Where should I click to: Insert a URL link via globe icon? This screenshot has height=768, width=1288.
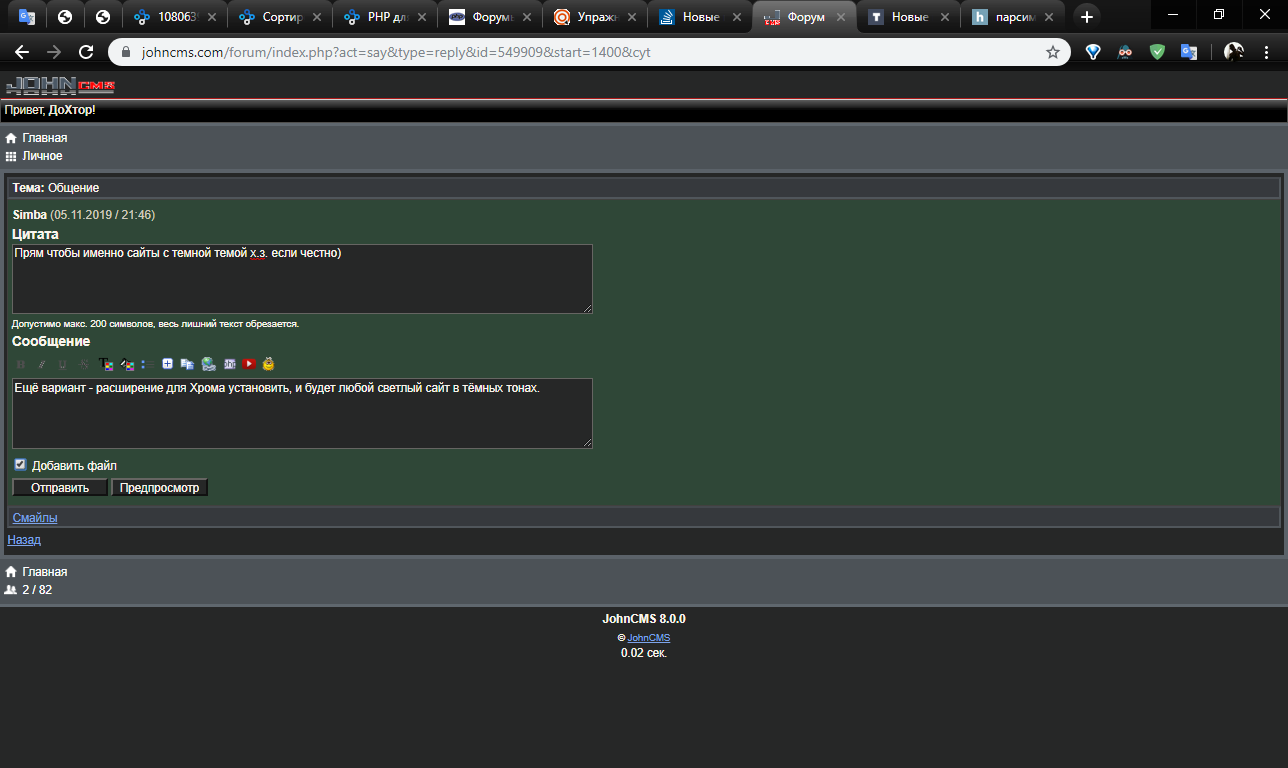pyautogui.click(x=208, y=365)
